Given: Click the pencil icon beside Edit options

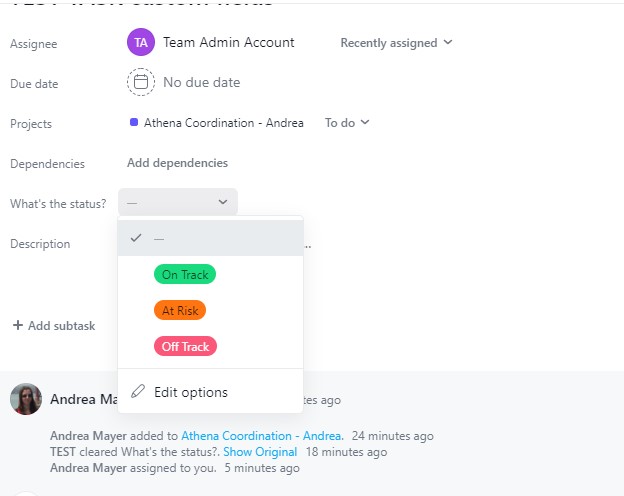Looking at the screenshot, I should tap(138, 392).
